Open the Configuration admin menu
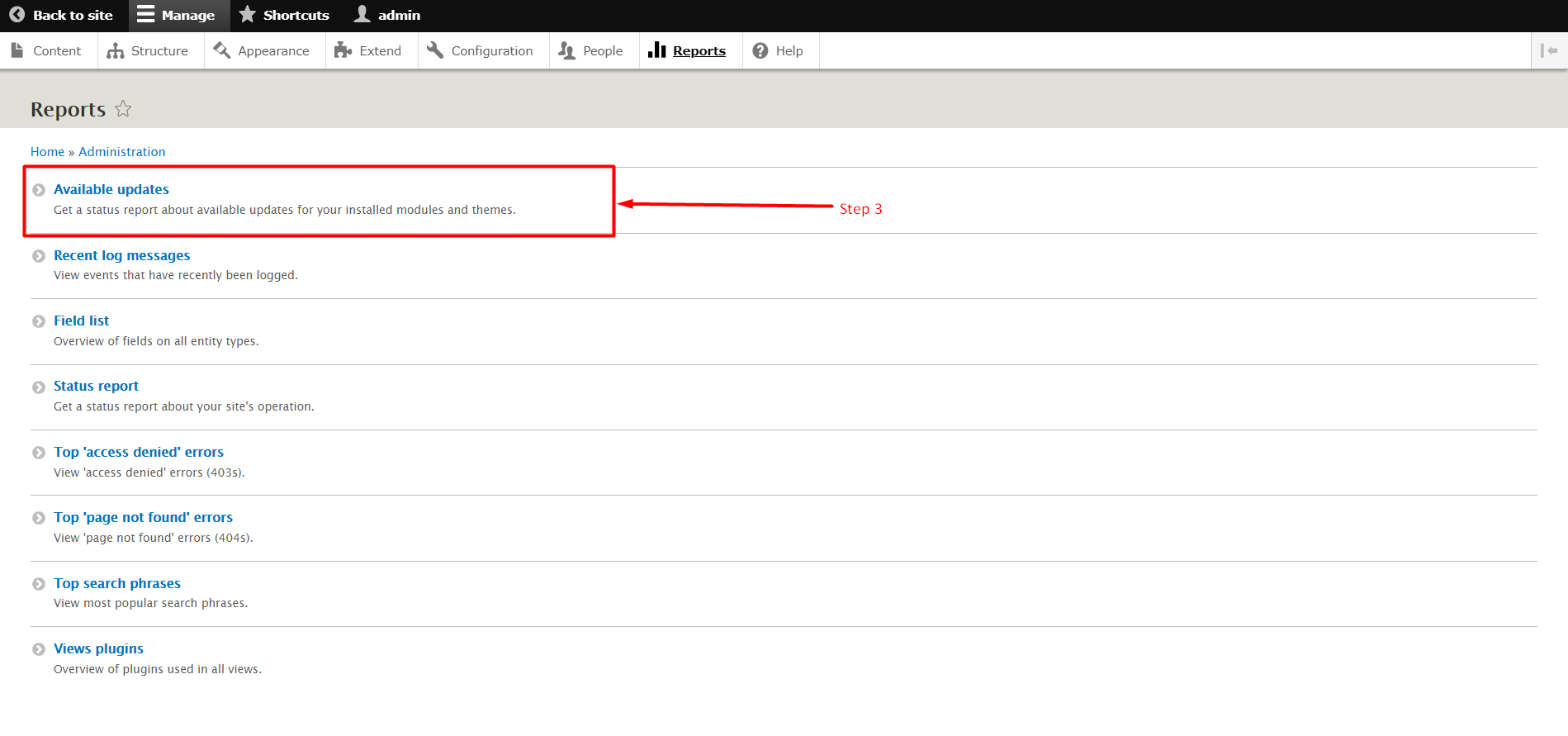This screenshot has height=736, width=1568. tap(481, 50)
